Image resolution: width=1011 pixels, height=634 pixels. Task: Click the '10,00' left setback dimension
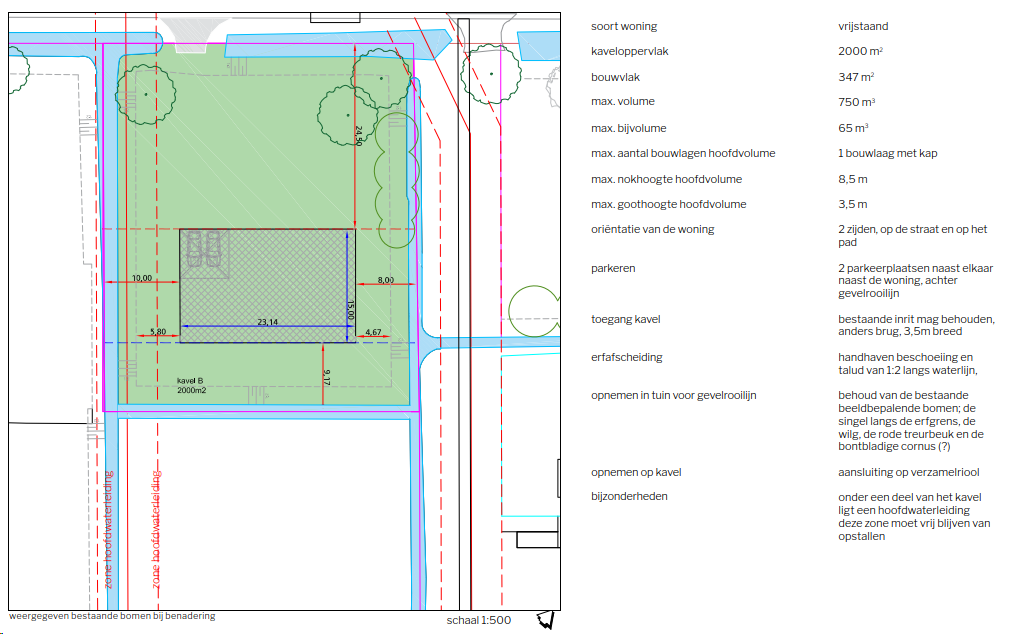142,278
